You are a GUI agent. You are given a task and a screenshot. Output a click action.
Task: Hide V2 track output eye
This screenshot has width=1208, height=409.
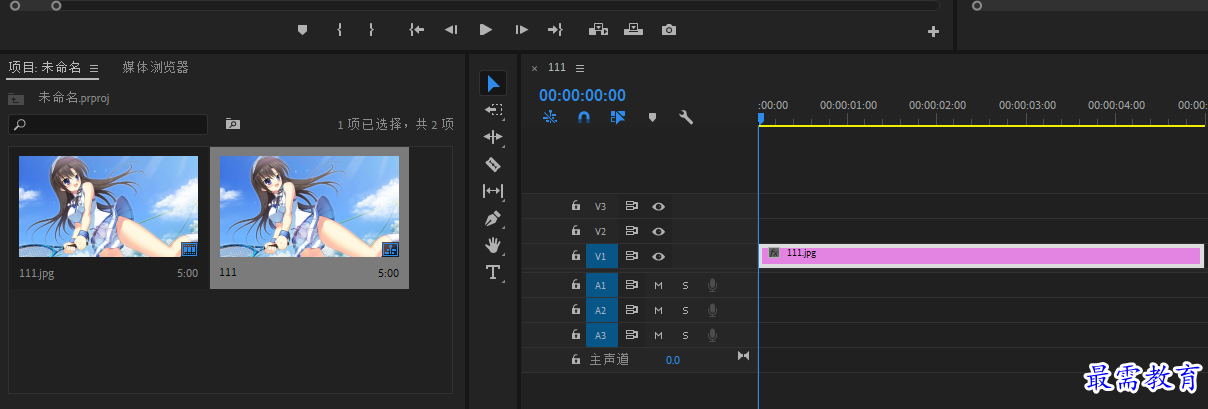(658, 231)
